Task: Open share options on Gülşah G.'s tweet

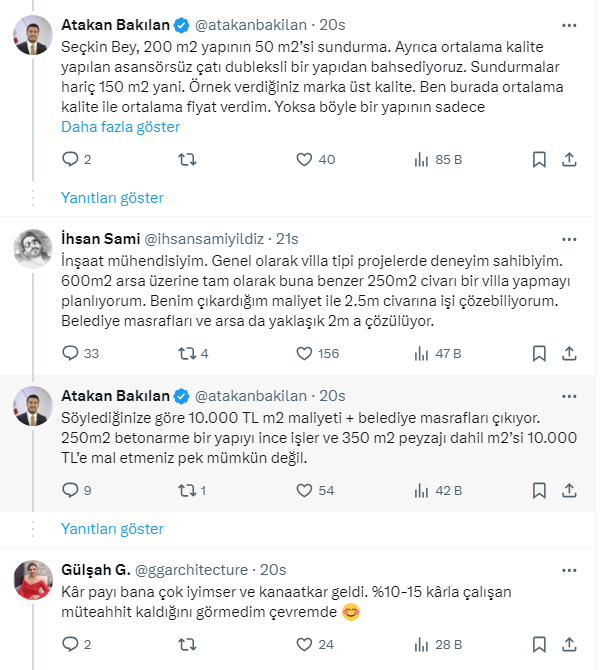Action: tap(569, 643)
